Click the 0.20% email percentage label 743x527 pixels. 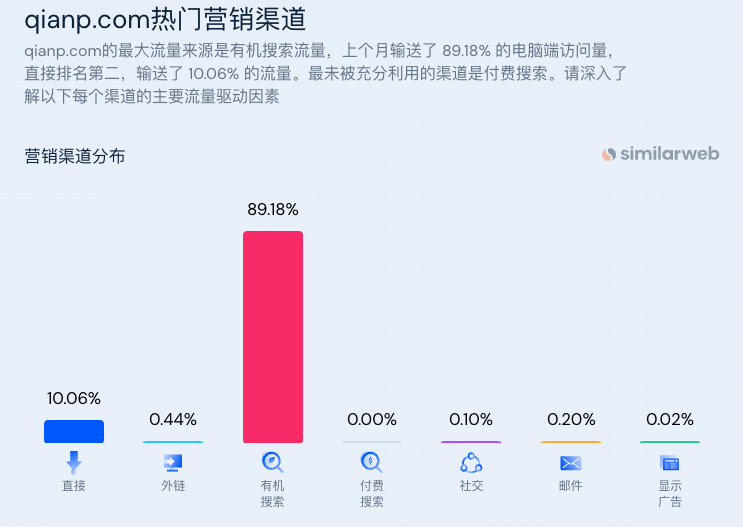(x=571, y=419)
